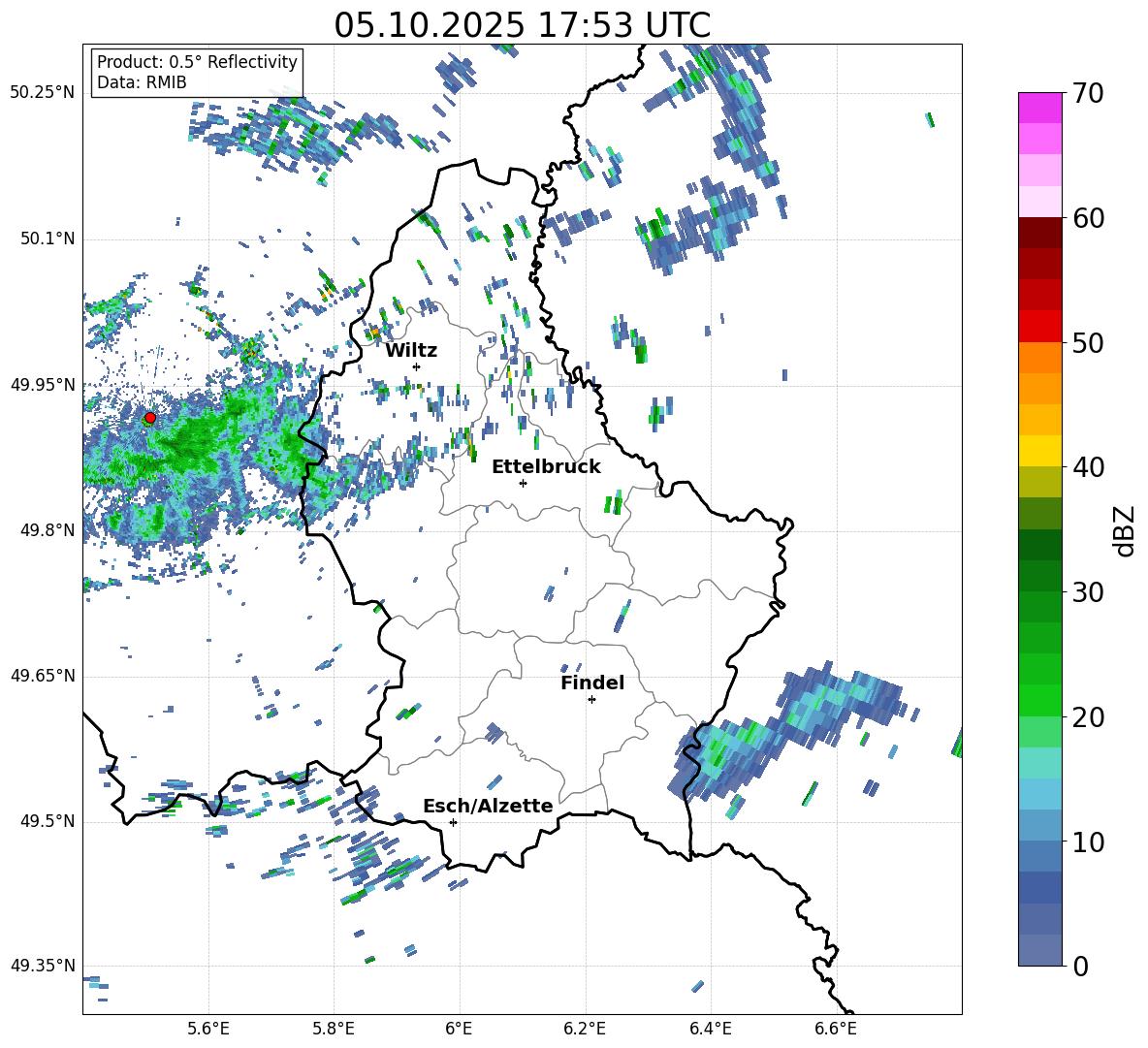Click the orange colorbar segment just below 50
The width and height of the screenshot is (1148, 1048).
pos(1039,358)
